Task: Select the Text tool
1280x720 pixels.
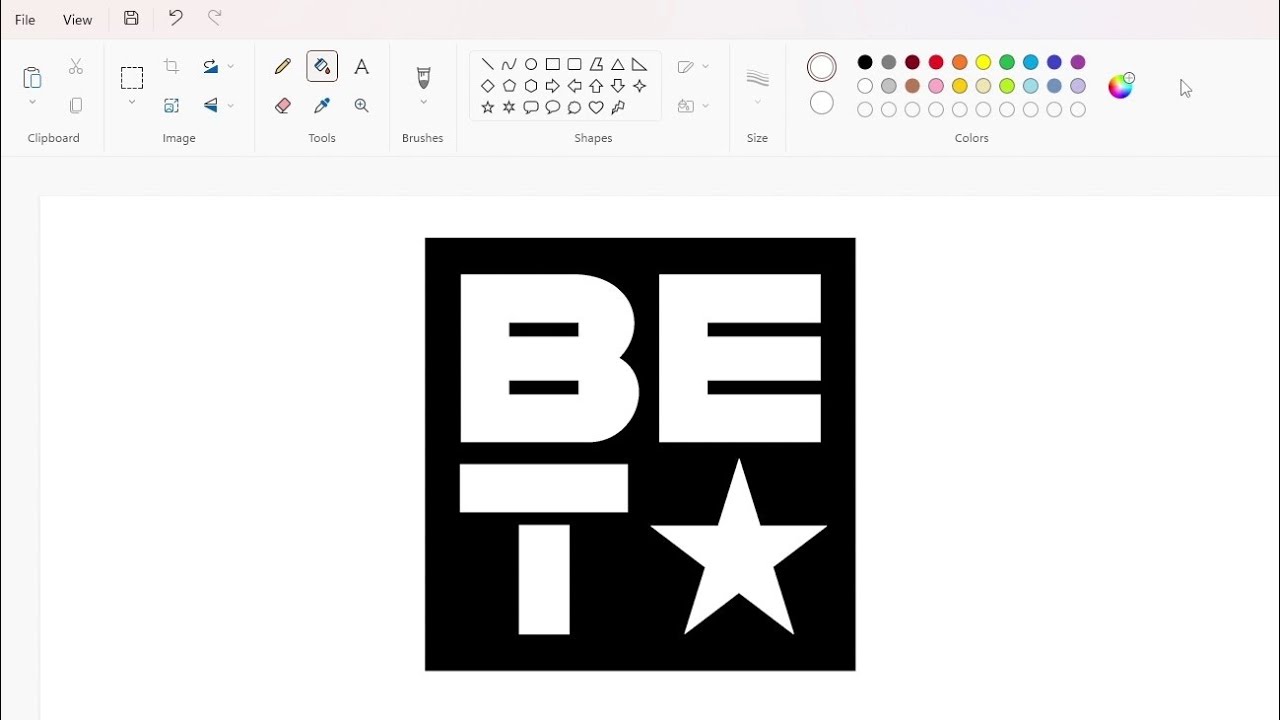Action: pyautogui.click(x=362, y=67)
